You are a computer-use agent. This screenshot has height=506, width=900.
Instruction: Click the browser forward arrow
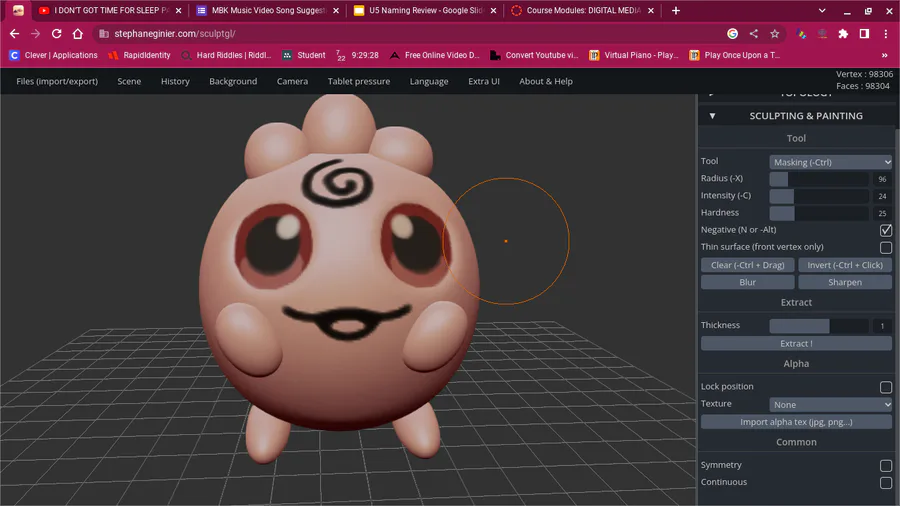[36, 34]
